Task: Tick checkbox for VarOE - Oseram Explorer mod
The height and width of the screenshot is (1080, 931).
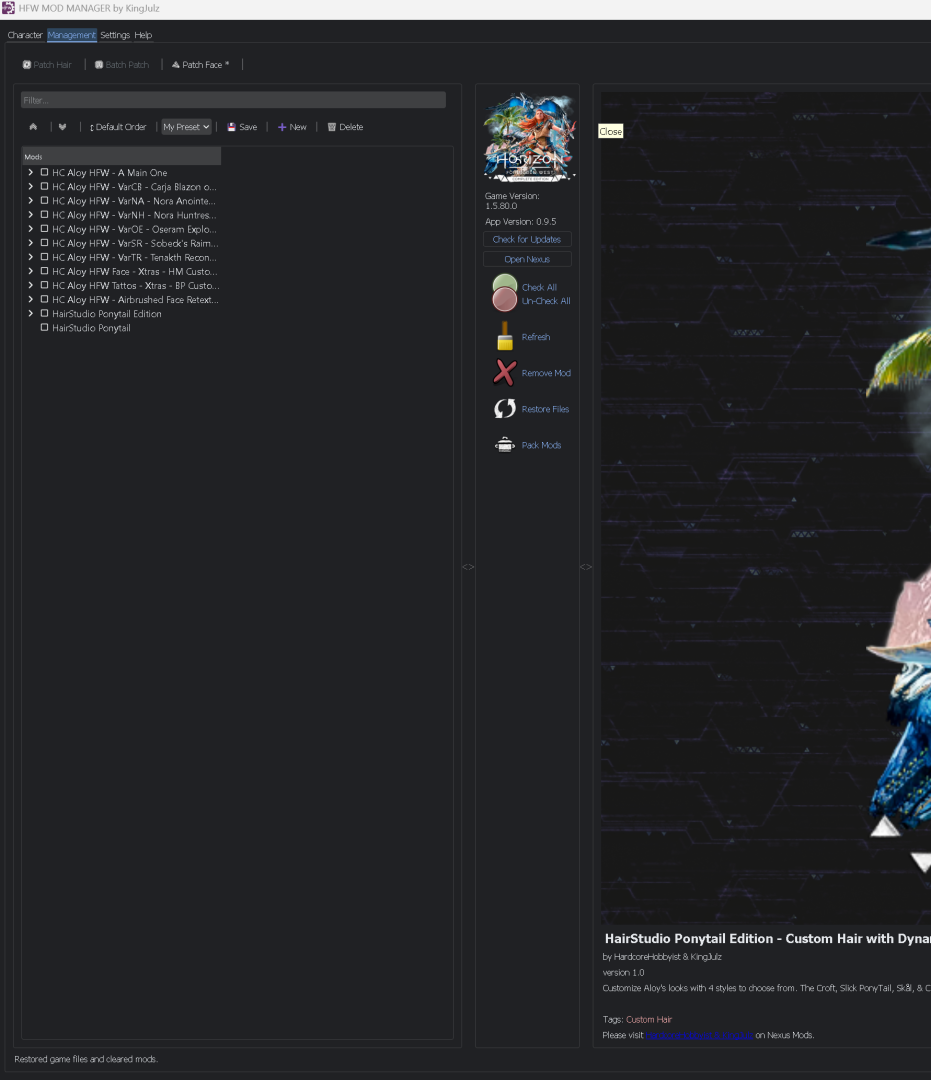Action: (44, 229)
